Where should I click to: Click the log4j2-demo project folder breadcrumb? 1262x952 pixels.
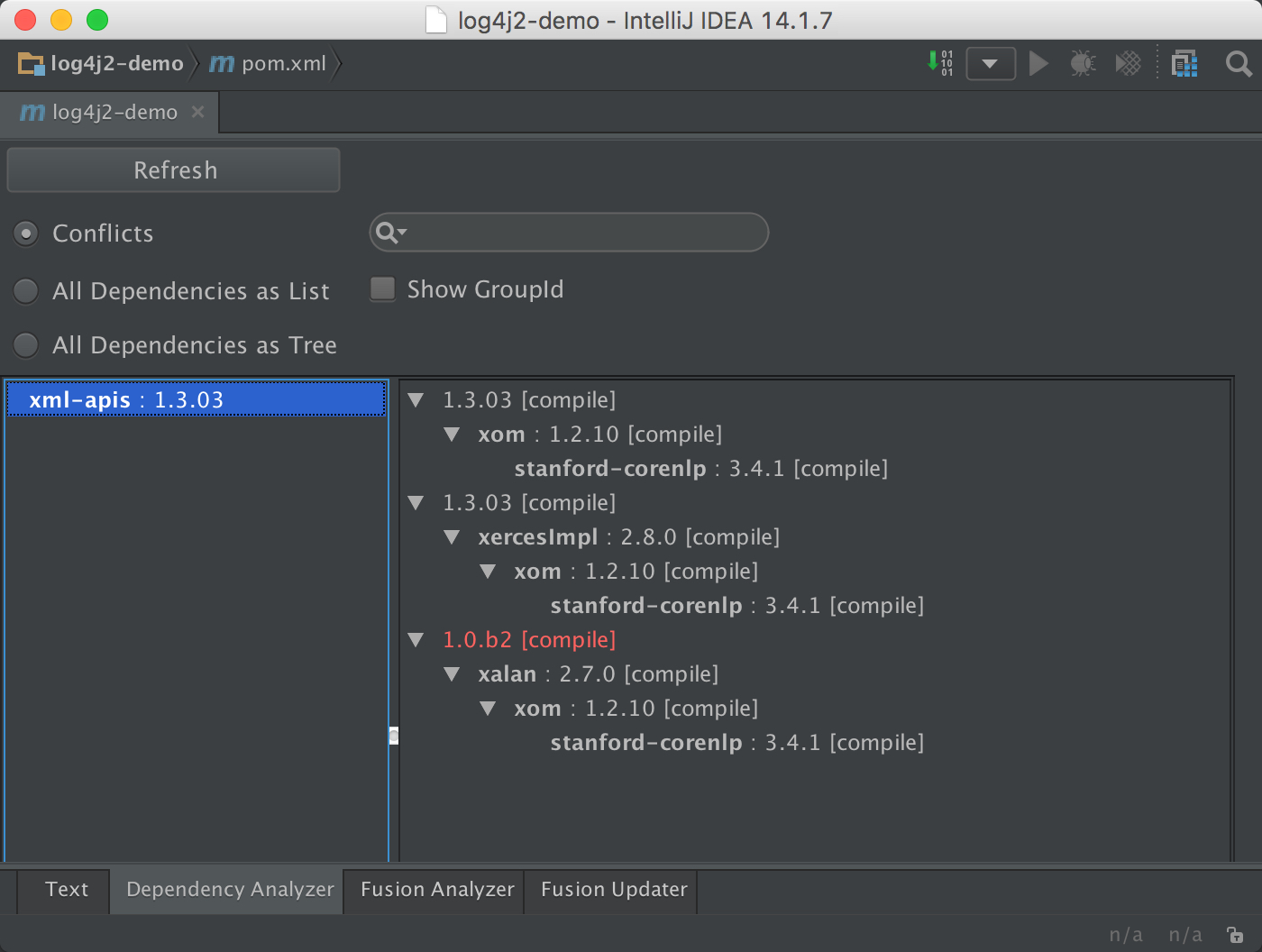tap(101, 64)
